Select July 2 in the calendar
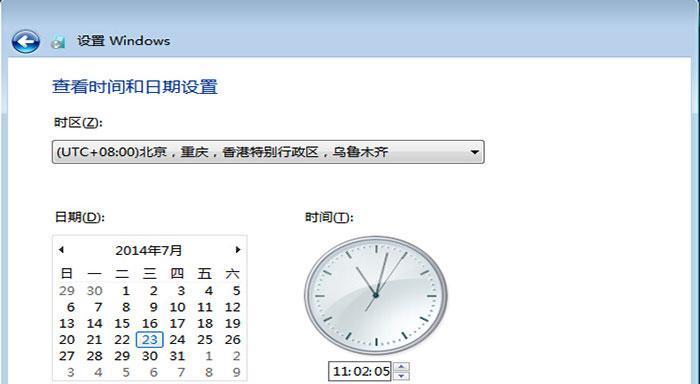The image size is (700, 384). pos(154,291)
